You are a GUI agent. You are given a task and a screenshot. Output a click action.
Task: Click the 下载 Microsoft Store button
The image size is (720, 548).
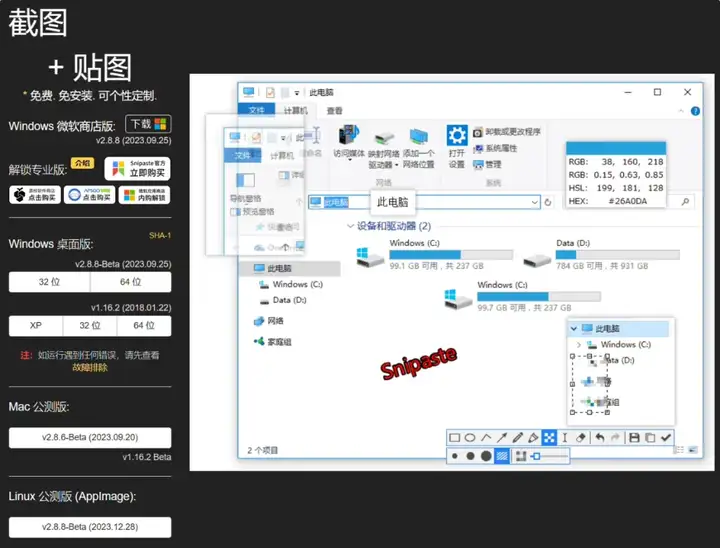(x=148, y=124)
